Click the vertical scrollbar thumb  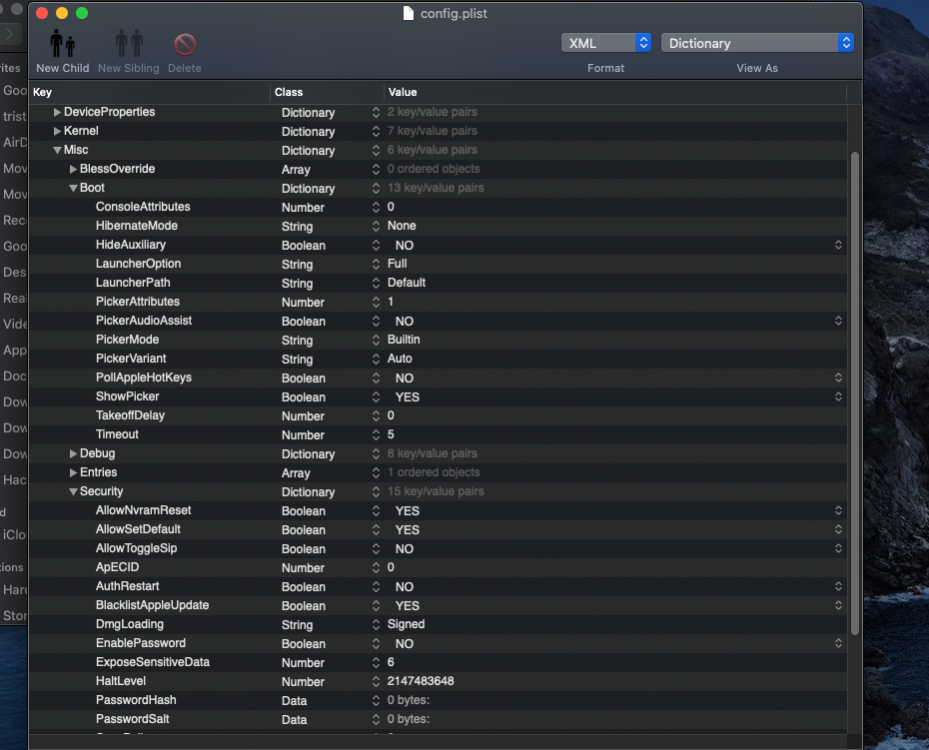pos(854,393)
